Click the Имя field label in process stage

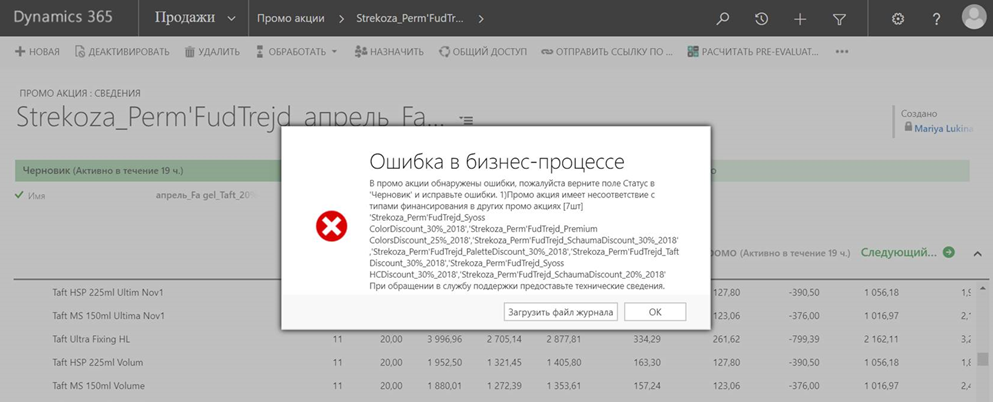tap(36, 196)
